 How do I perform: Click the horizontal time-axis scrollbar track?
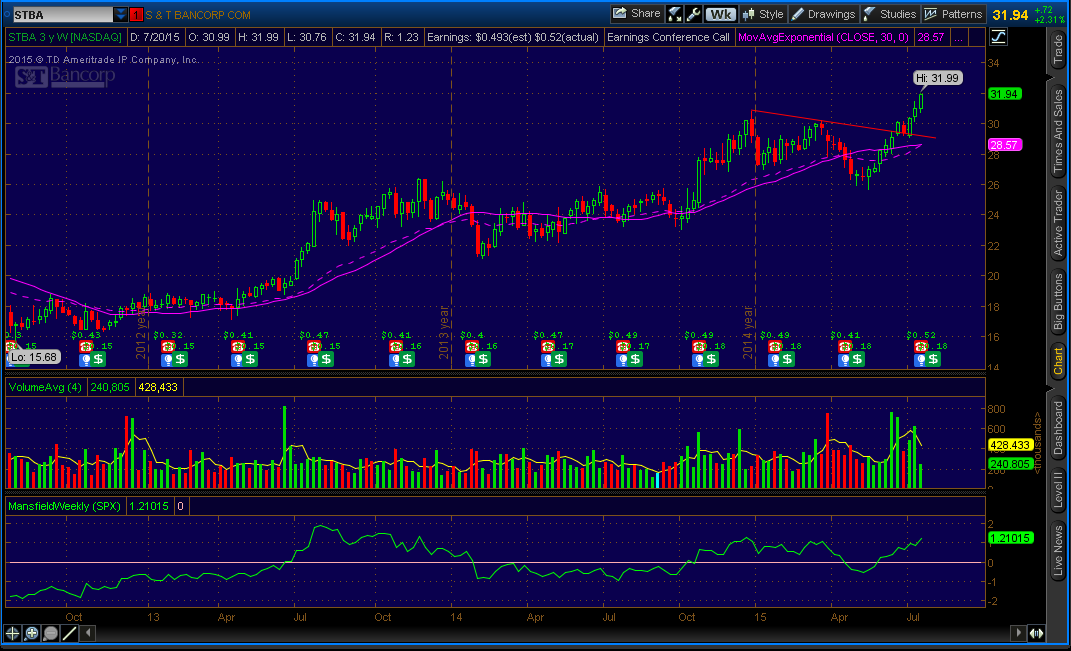(x=550, y=633)
